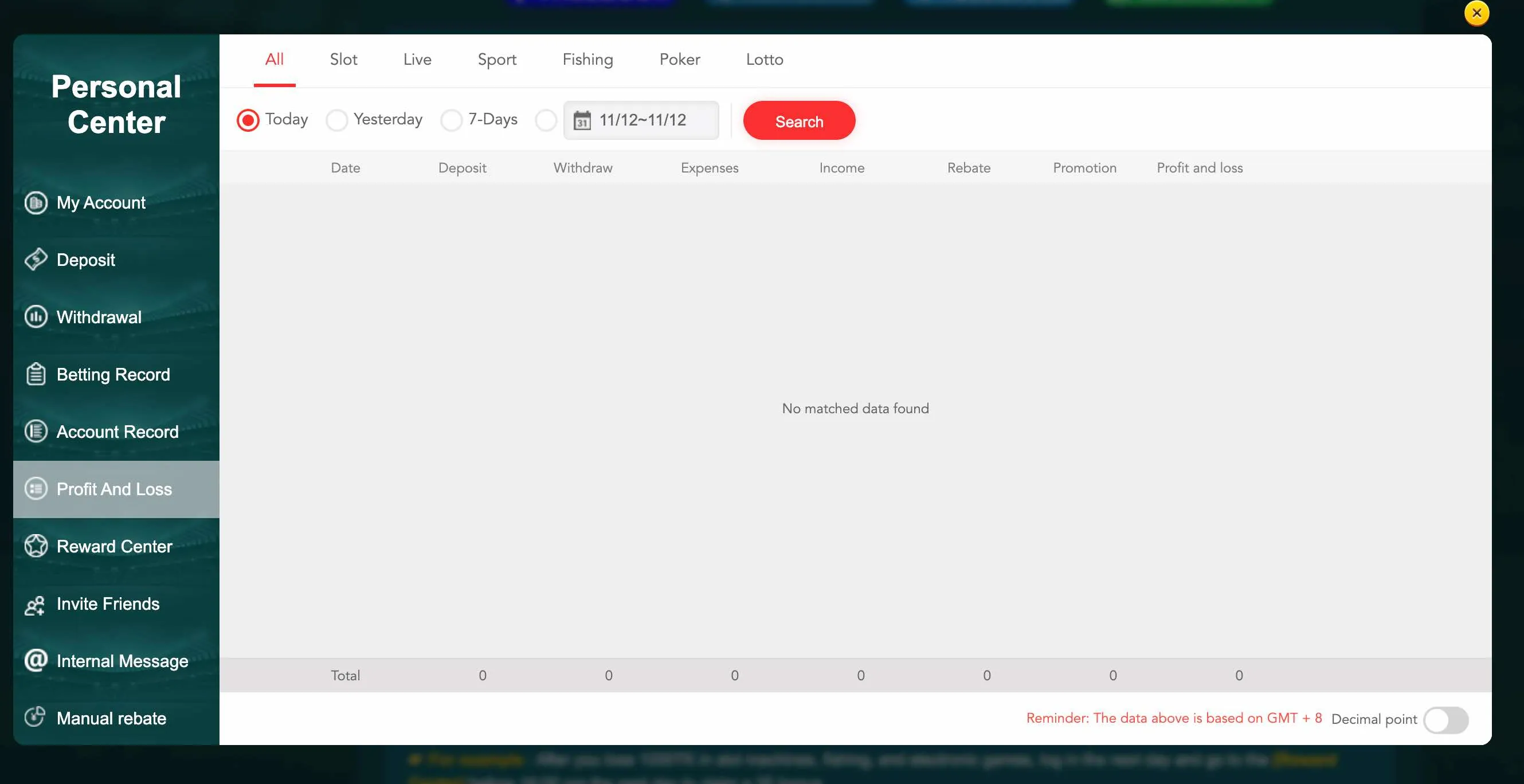This screenshot has height=784, width=1524.
Task: Click the Date column header
Action: (346, 167)
